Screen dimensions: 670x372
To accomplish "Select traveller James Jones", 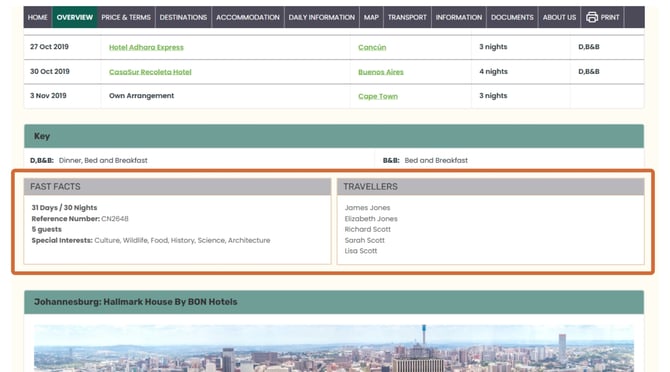I will click(x=367, y=208).
